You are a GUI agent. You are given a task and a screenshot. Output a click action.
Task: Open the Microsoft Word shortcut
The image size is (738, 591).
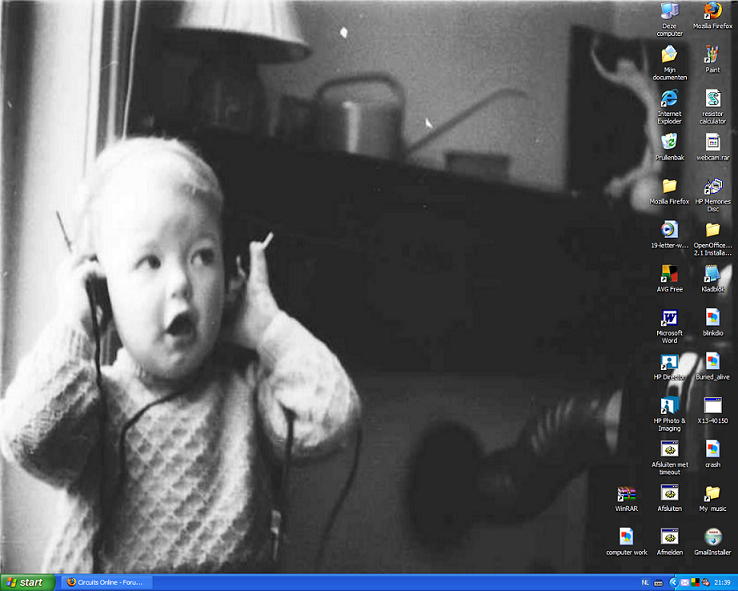669,318
